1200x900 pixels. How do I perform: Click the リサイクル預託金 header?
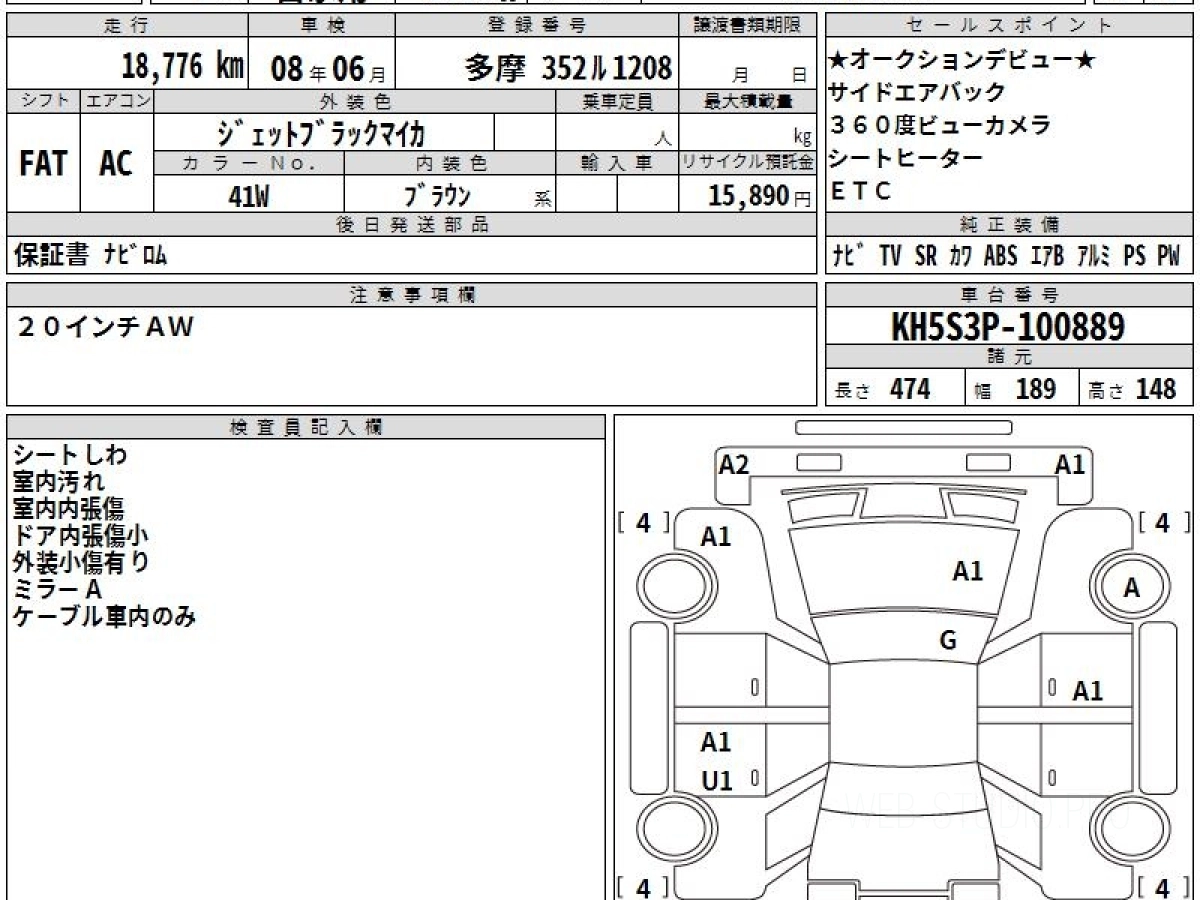tap(748, 162)
